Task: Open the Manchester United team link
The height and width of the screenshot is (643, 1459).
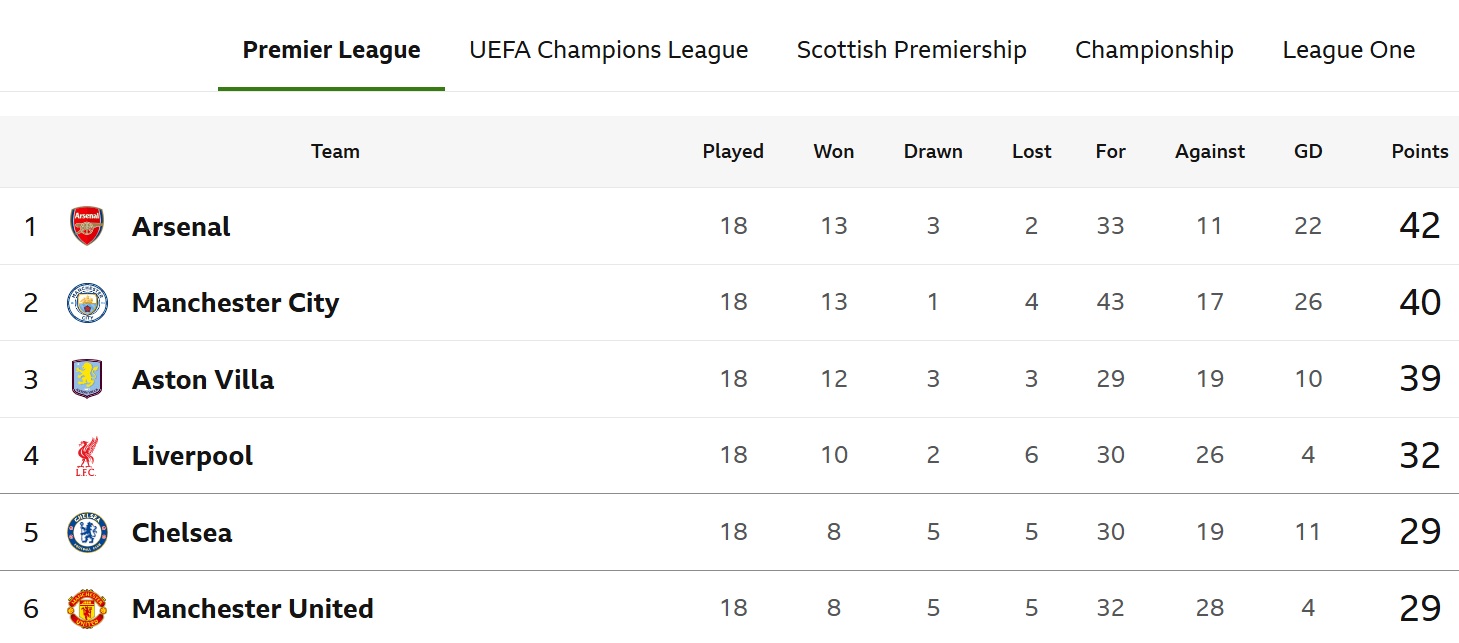Action: coord(252,609)
